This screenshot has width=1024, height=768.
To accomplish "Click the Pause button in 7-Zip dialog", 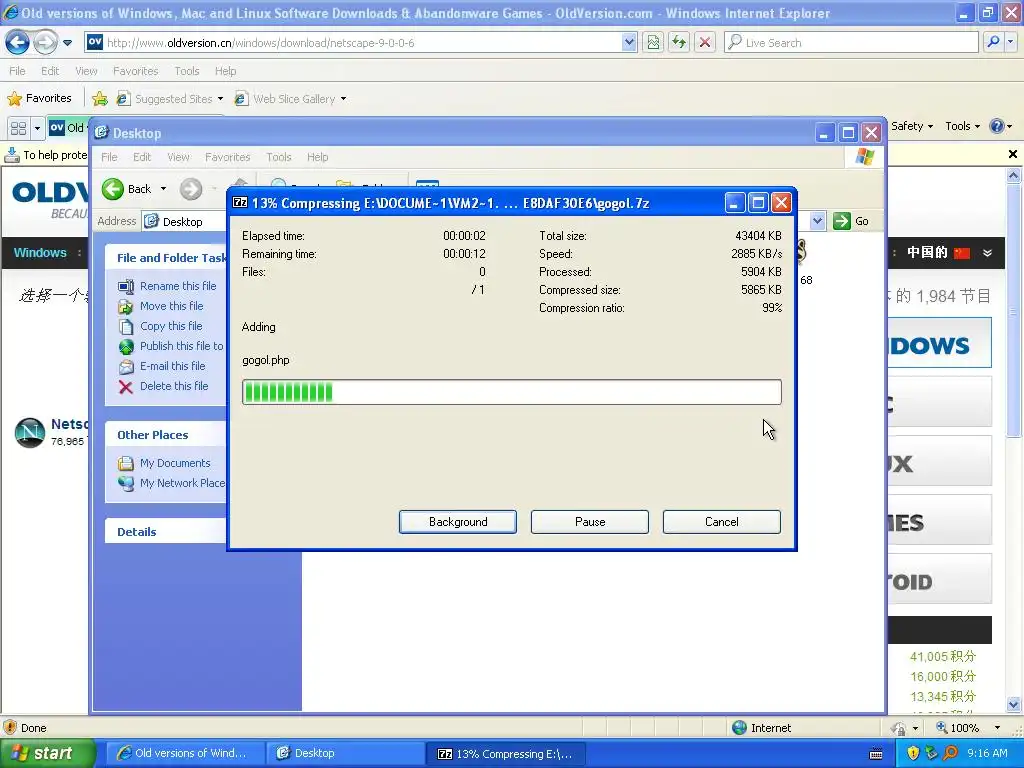I will pos(590,522).
